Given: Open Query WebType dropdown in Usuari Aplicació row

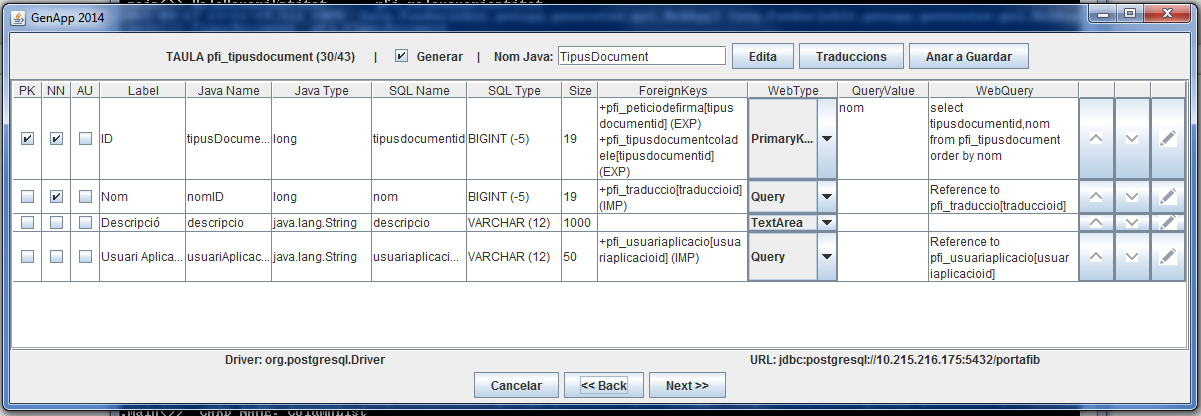Looking at the screenshot, I should point(826,257).
